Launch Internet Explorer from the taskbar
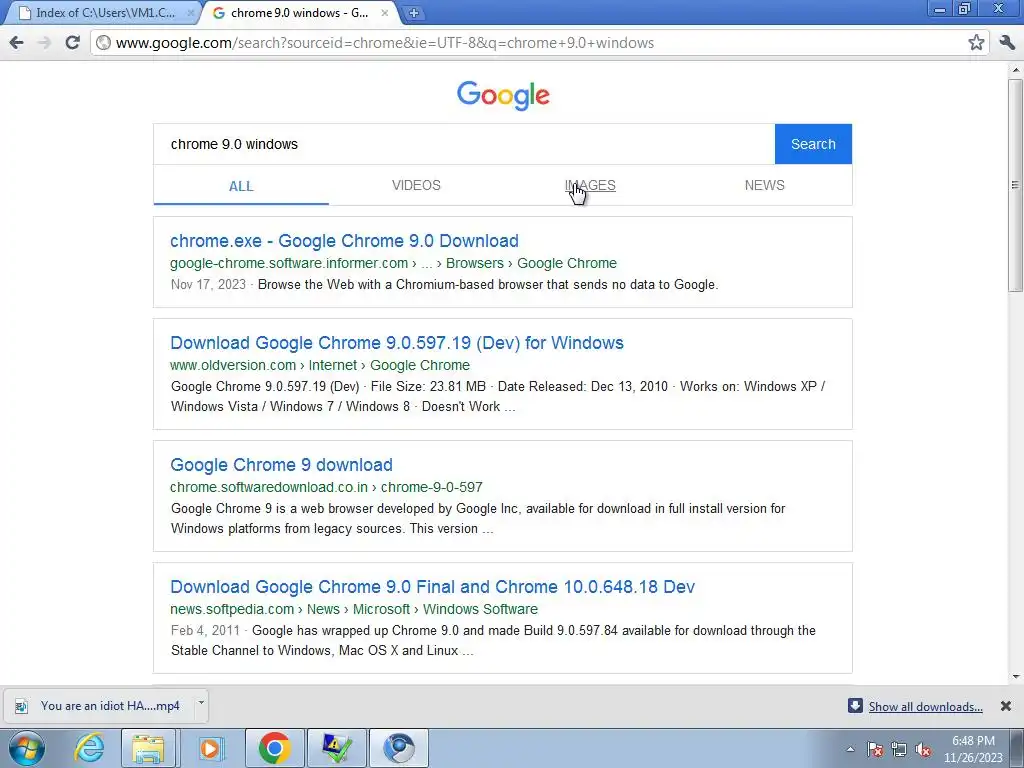This screenshot has width=1024, height=768. click(x=89, y=748)
